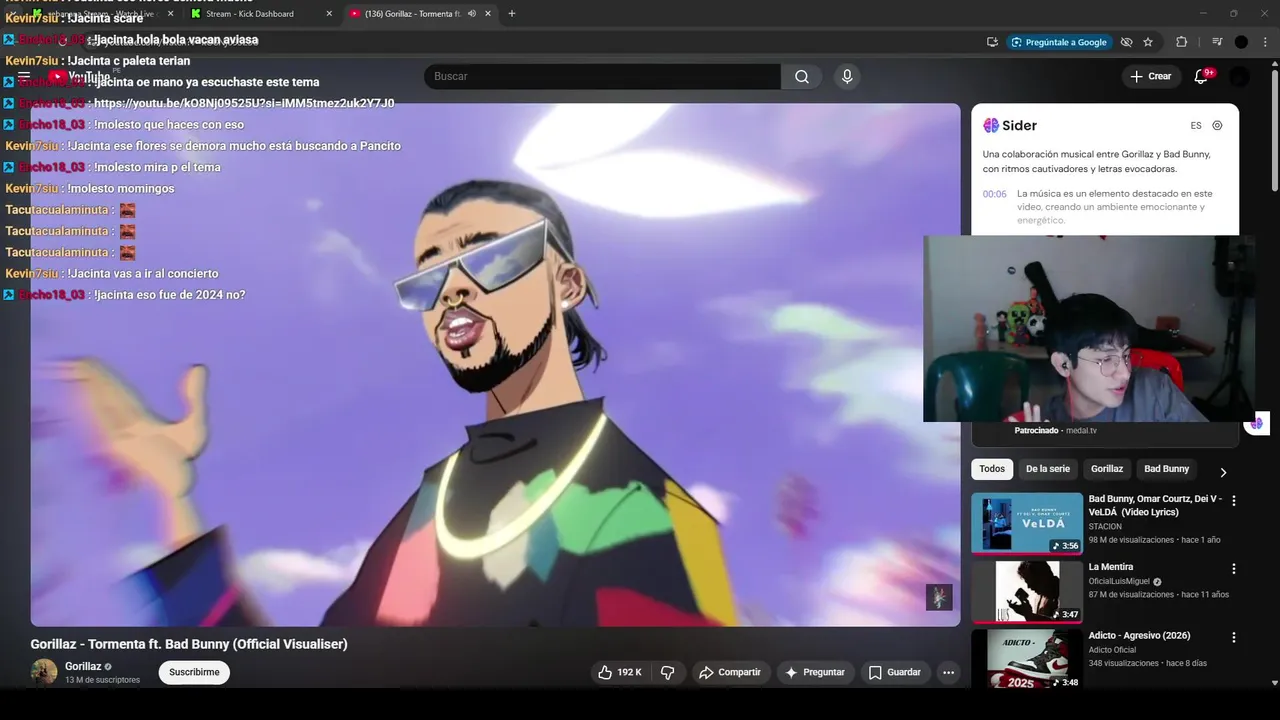The height and width of the screenshot is (720, 1280).
Task: Close the Gorillaz - Tormenta tab
Action: [x=488, y=14]
